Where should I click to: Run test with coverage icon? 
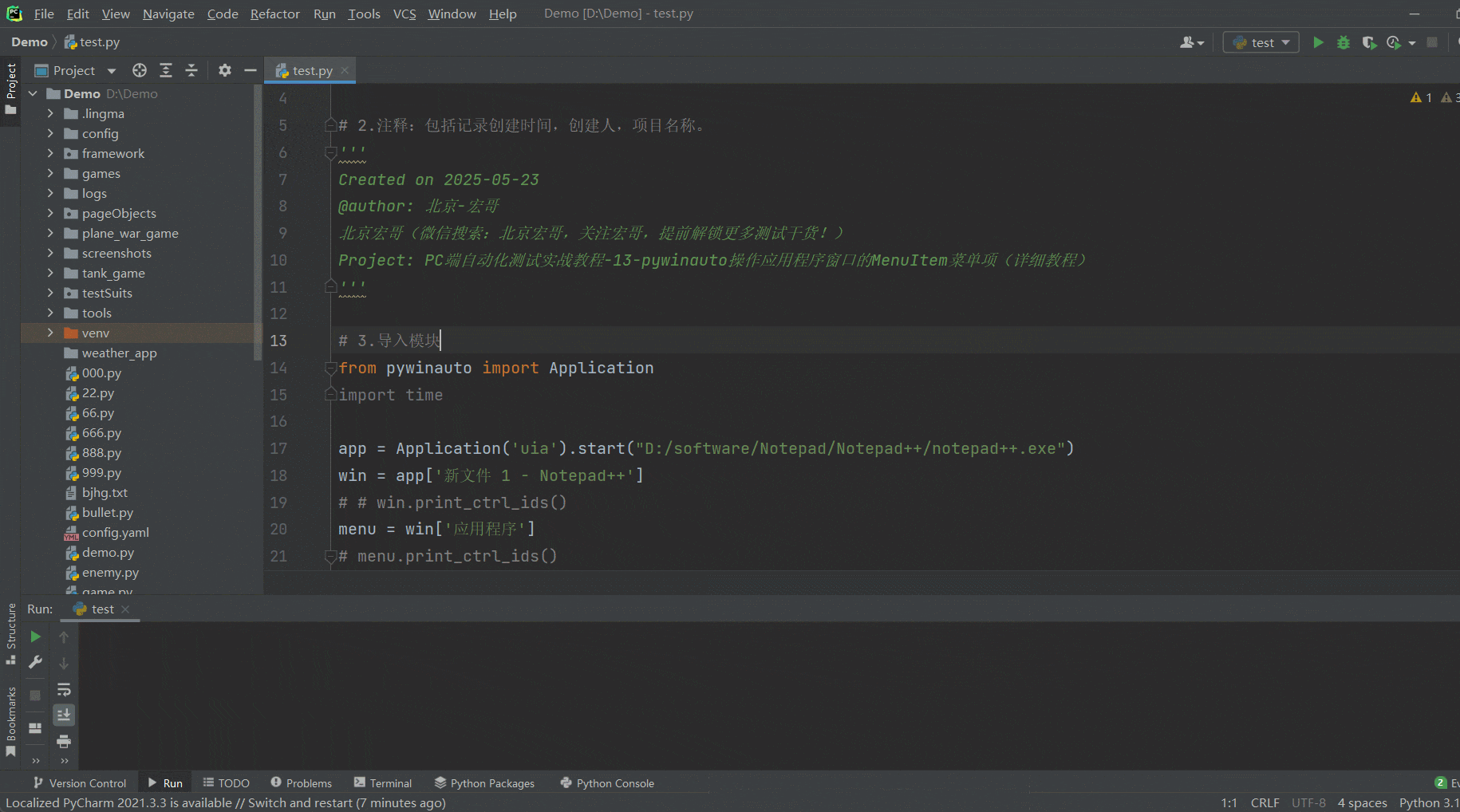tap(1369, 42)
